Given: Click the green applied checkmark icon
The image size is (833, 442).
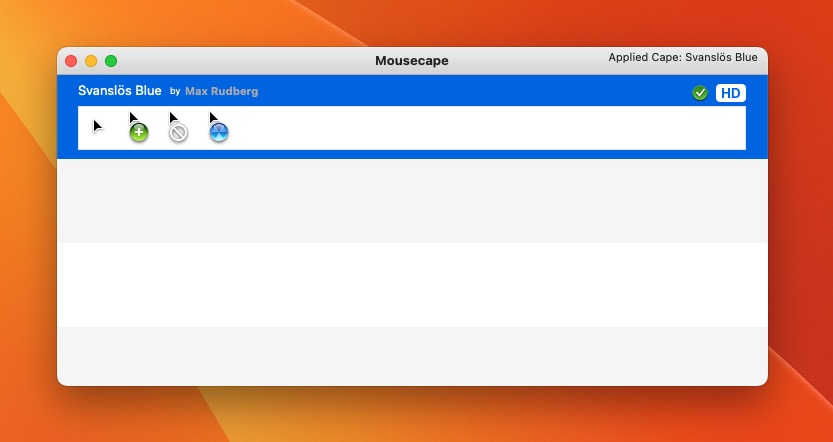Looking at the screenshot, I should pos(700,93).
